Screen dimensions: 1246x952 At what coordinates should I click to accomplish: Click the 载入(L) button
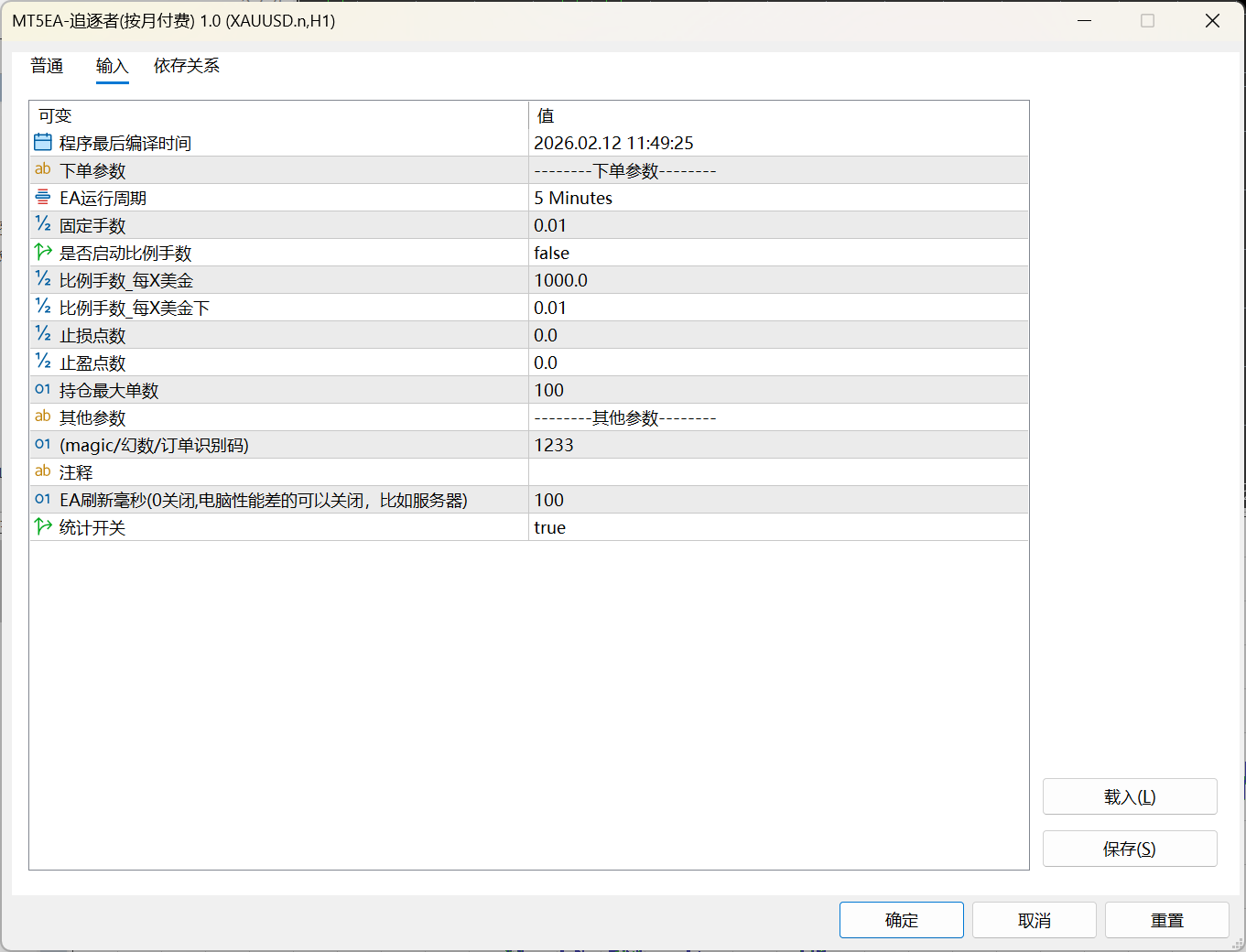click(x=1130, y=796)
